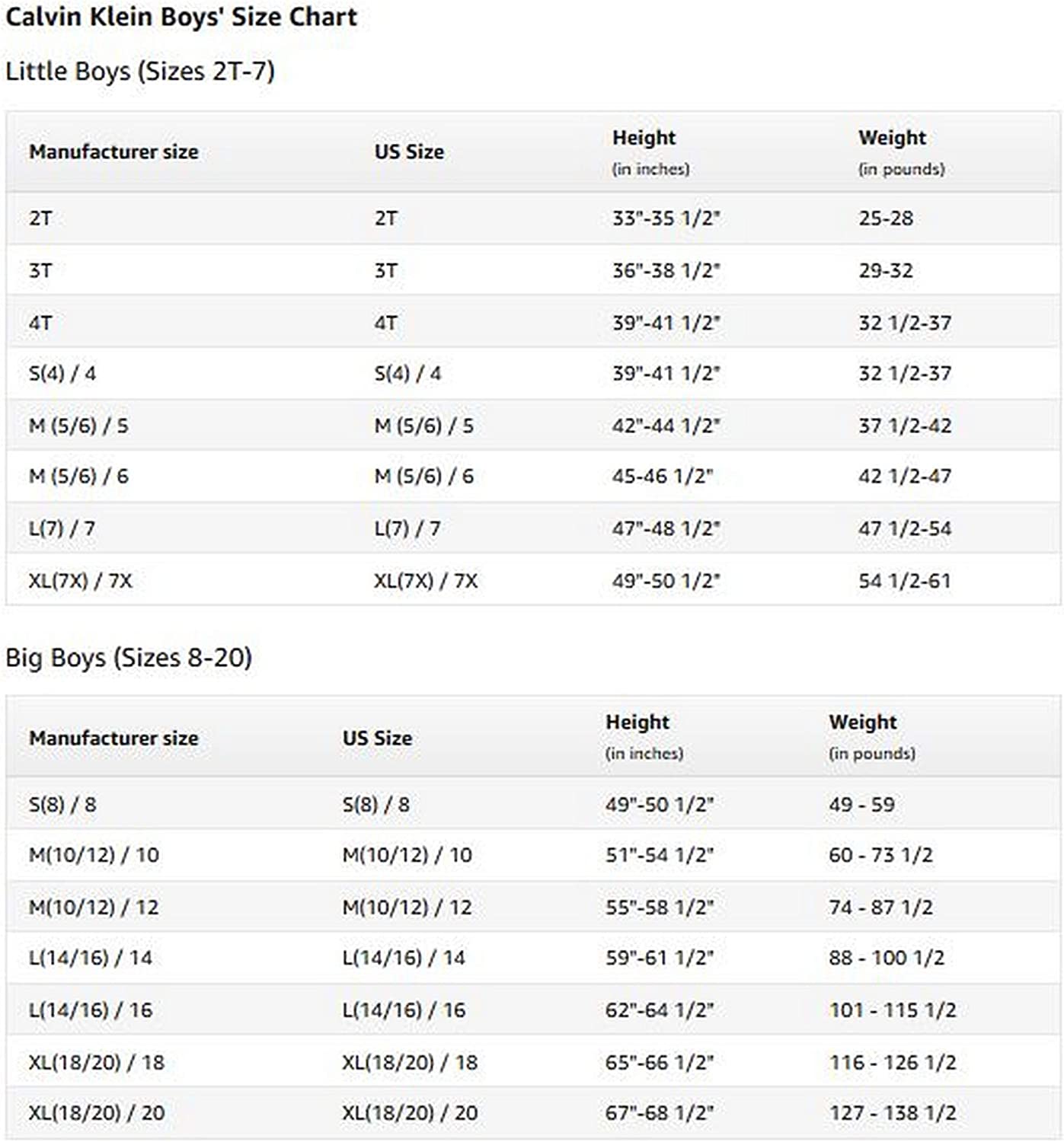The height and width of the screenshot is (1142, 1064).
Task: Select the "Little Boys (Sizes 2T-7)" heading
Action: click(140, 72)
